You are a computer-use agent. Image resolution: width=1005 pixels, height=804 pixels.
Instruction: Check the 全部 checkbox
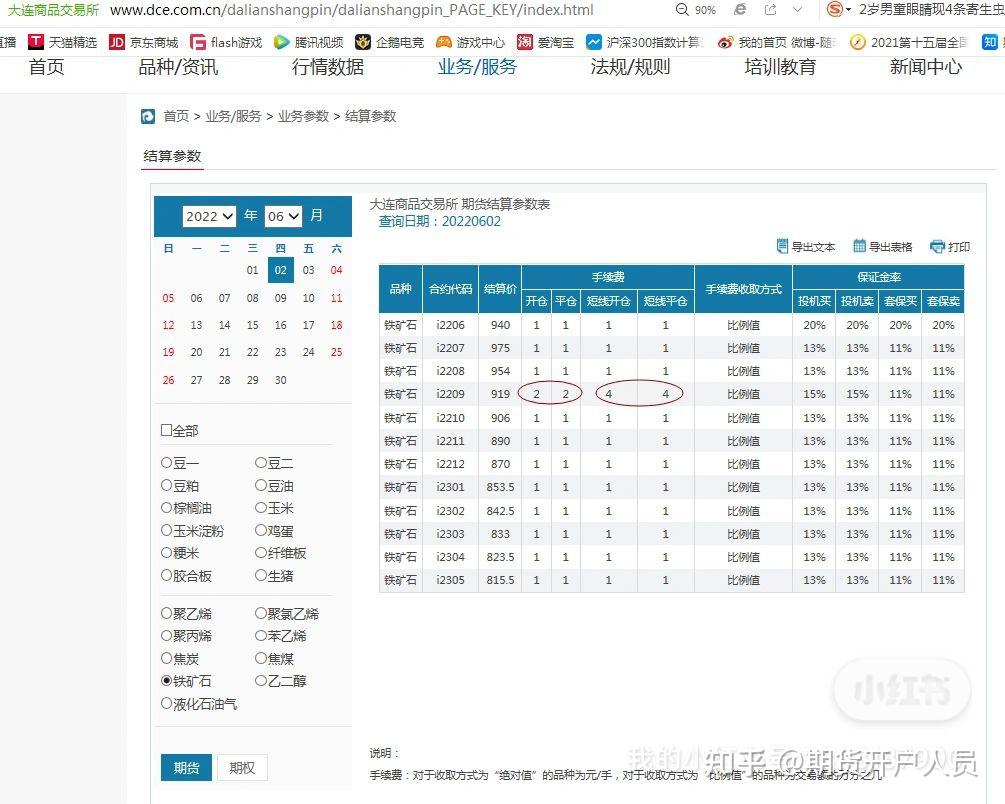166,428
